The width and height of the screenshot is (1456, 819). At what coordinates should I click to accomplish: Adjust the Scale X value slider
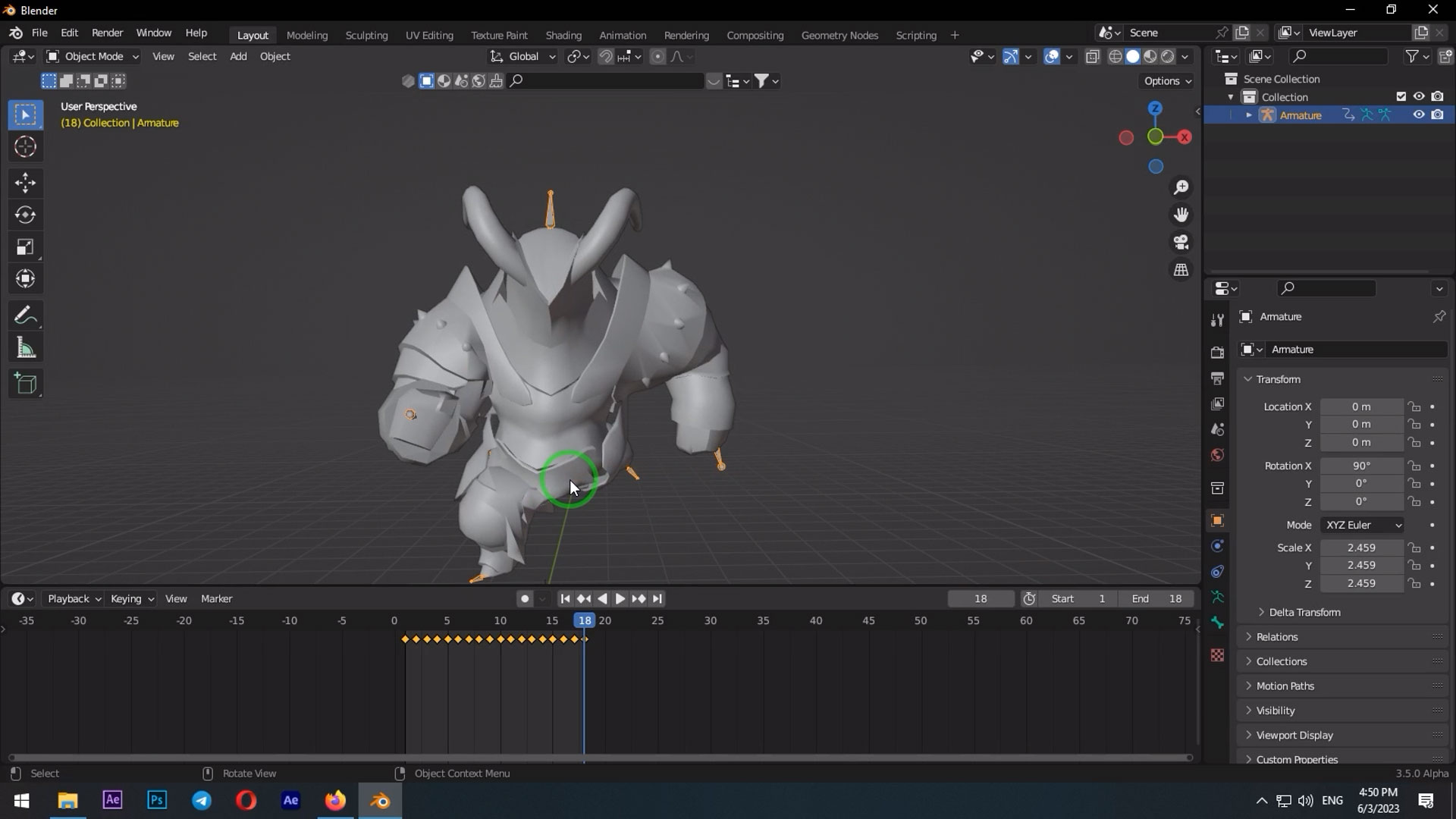point(1361,548)
